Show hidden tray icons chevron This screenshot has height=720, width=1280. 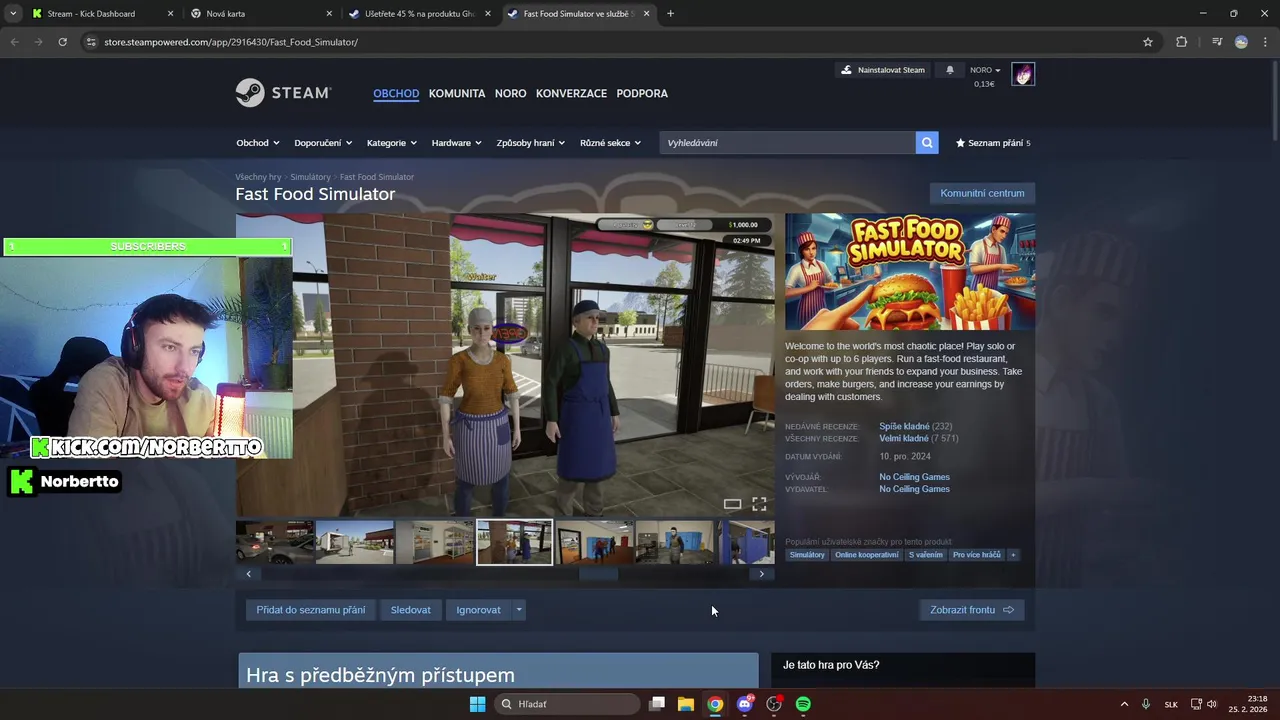pos(1124,704)
